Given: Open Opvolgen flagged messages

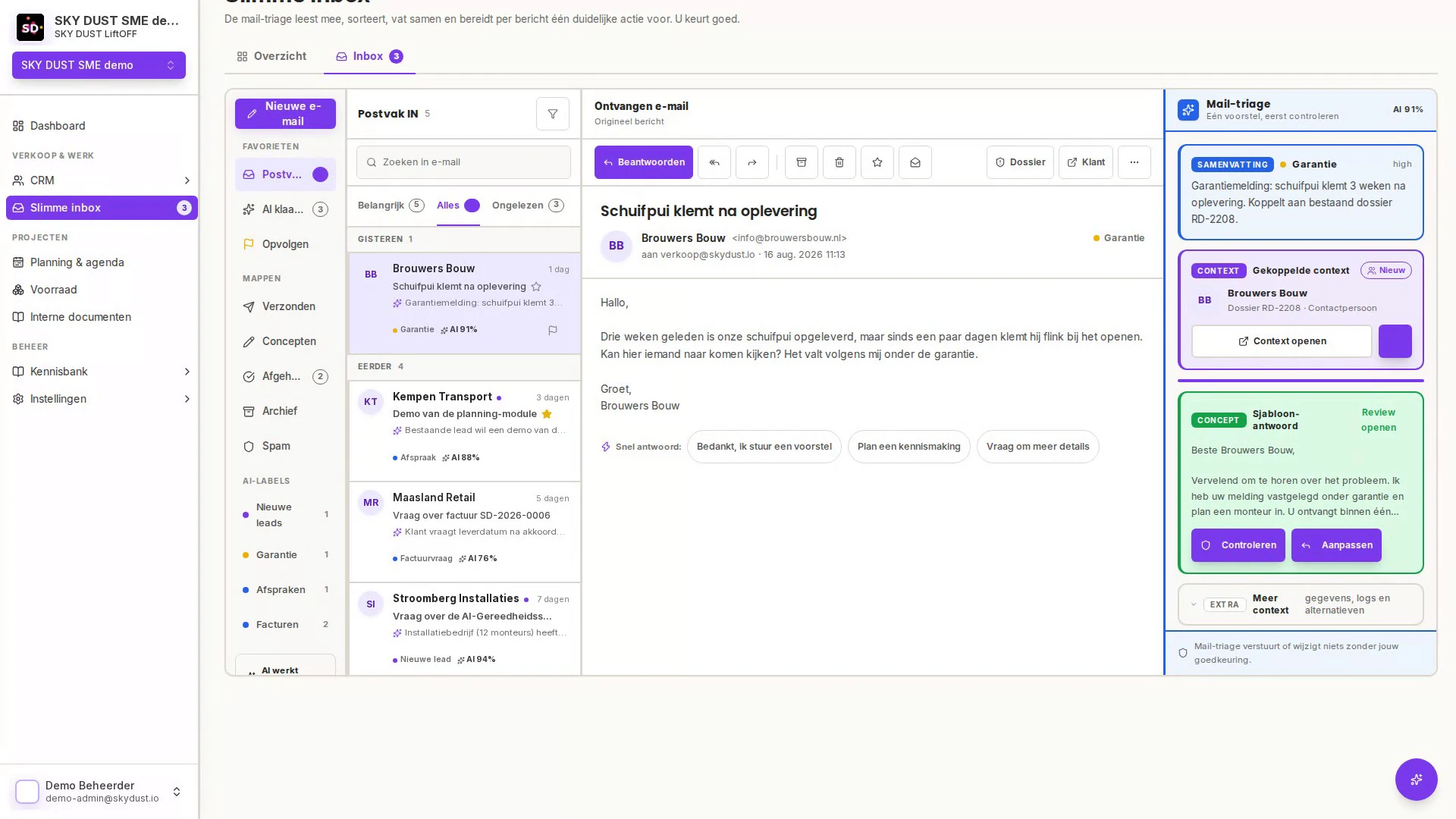Looking at the screenshot, I should (x=285, y=244).
